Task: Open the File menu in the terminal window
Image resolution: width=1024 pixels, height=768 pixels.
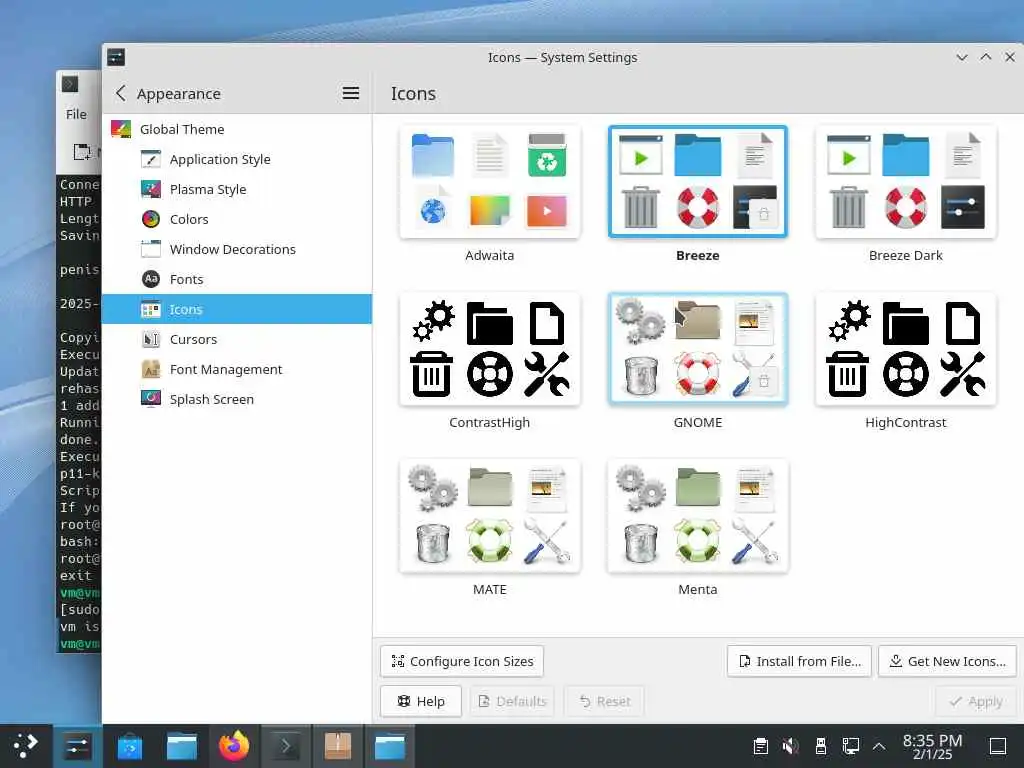Action: [x=76, y=114]
